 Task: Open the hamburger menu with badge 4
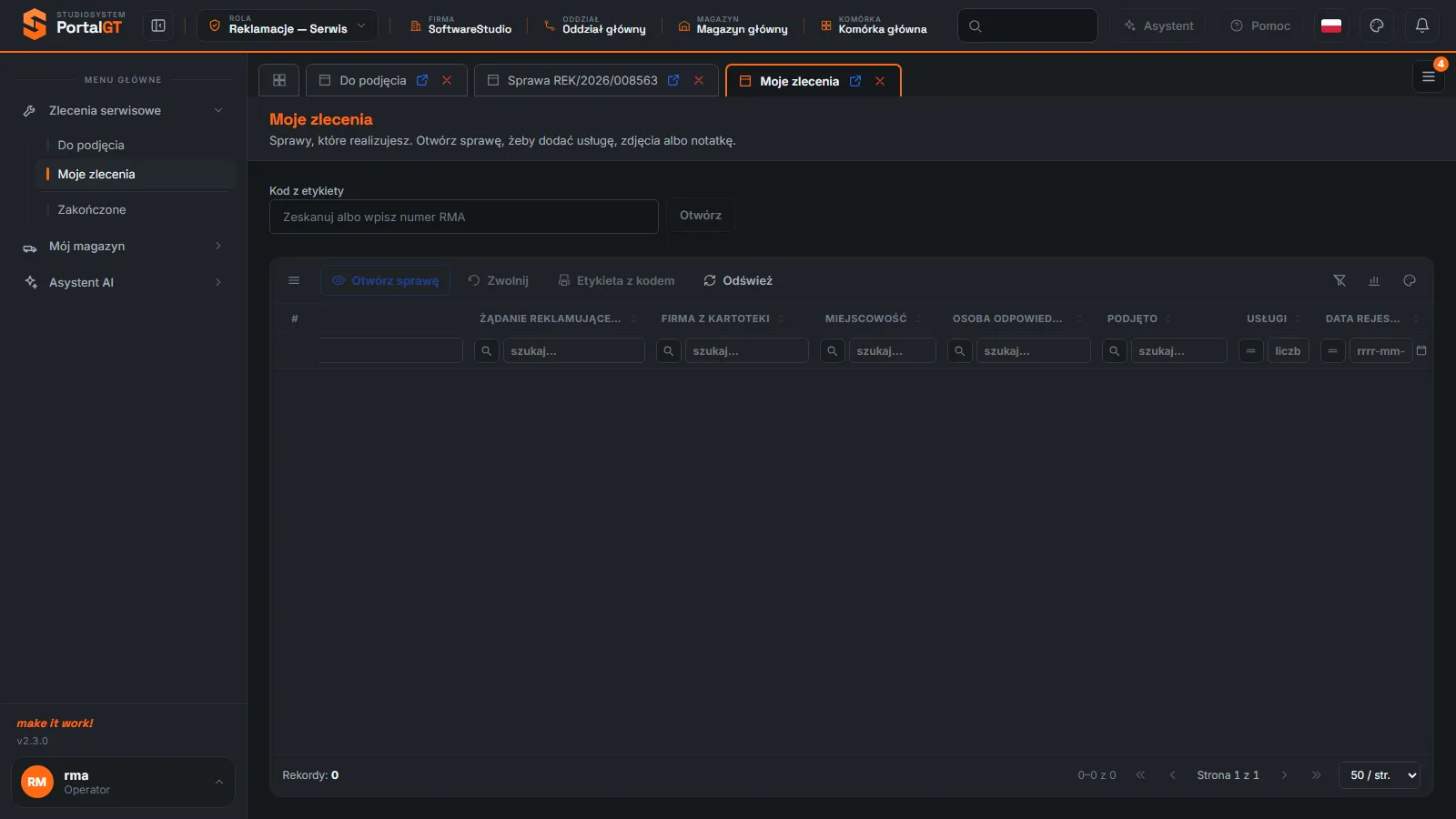tap(1429, 76)
